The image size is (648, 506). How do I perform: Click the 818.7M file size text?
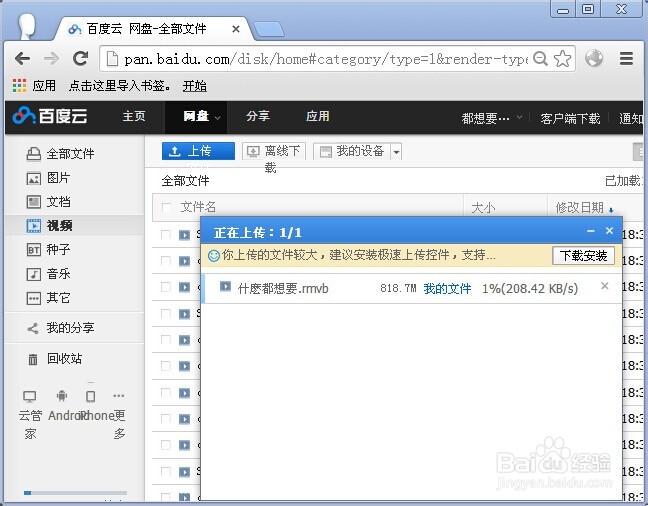(398, 288)
